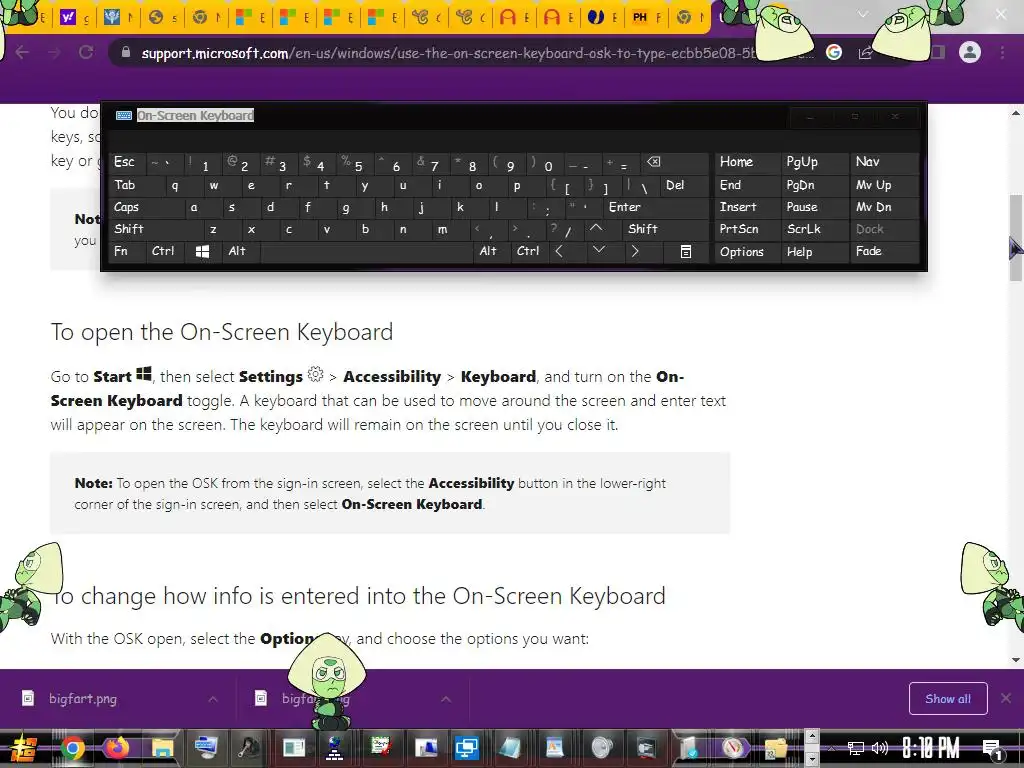Tap the up arrow key on the On-Screen Keyboard

click(596, 229)
